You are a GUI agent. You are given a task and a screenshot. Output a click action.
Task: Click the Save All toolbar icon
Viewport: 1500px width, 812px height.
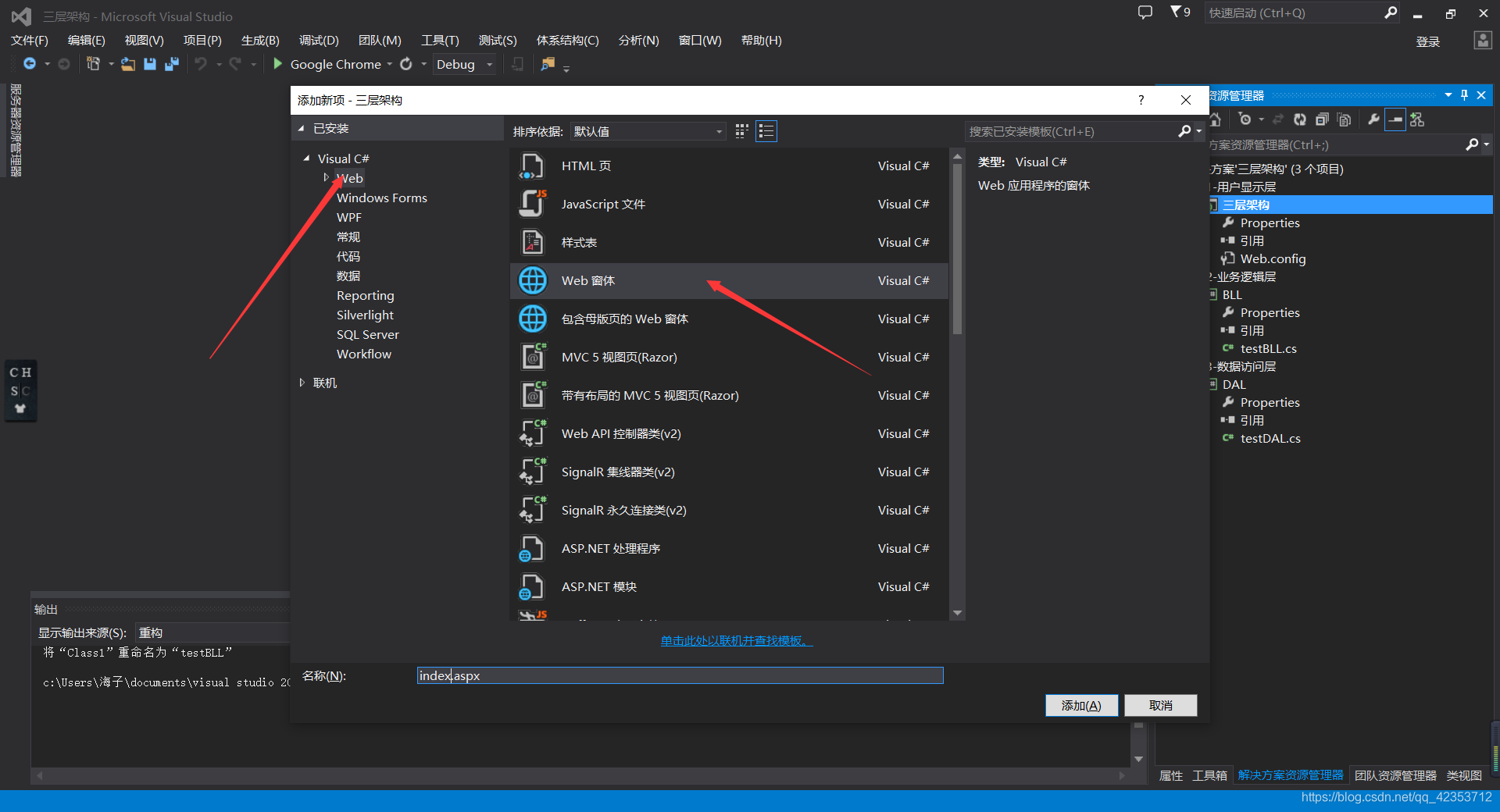[x=171, y=64]
